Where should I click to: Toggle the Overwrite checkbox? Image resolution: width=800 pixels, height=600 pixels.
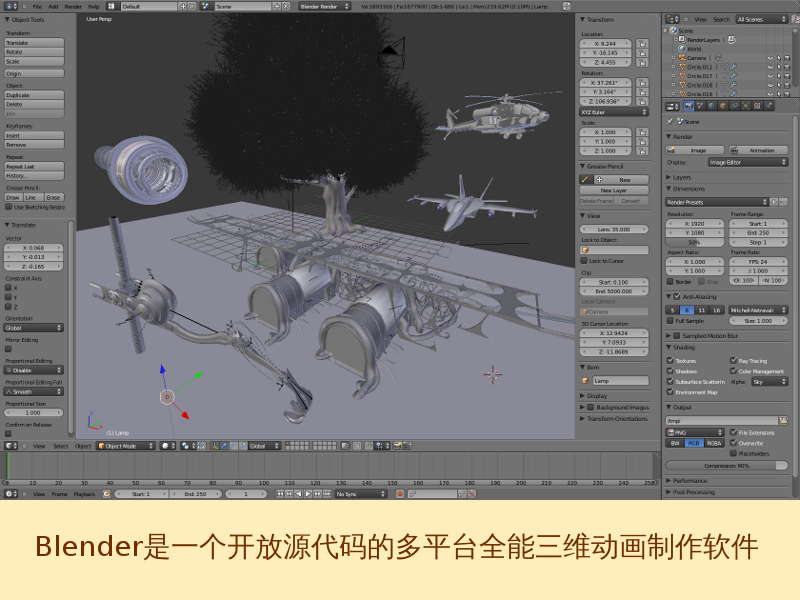(733, 443)
